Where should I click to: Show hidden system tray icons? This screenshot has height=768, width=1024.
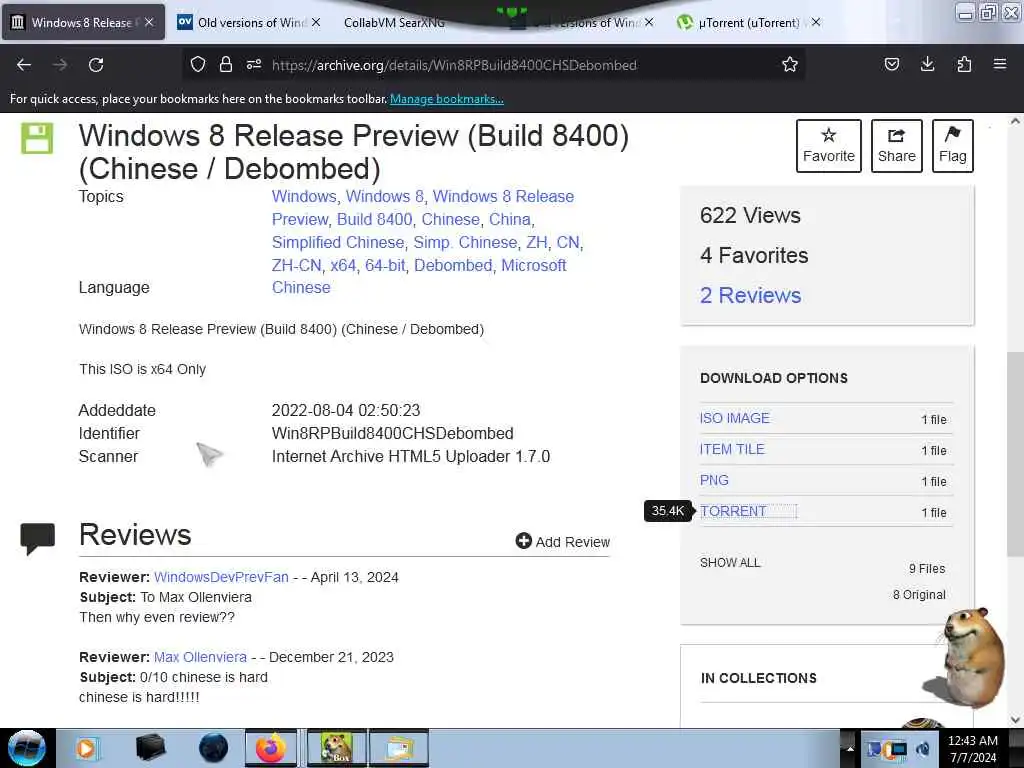coord(850,748)
